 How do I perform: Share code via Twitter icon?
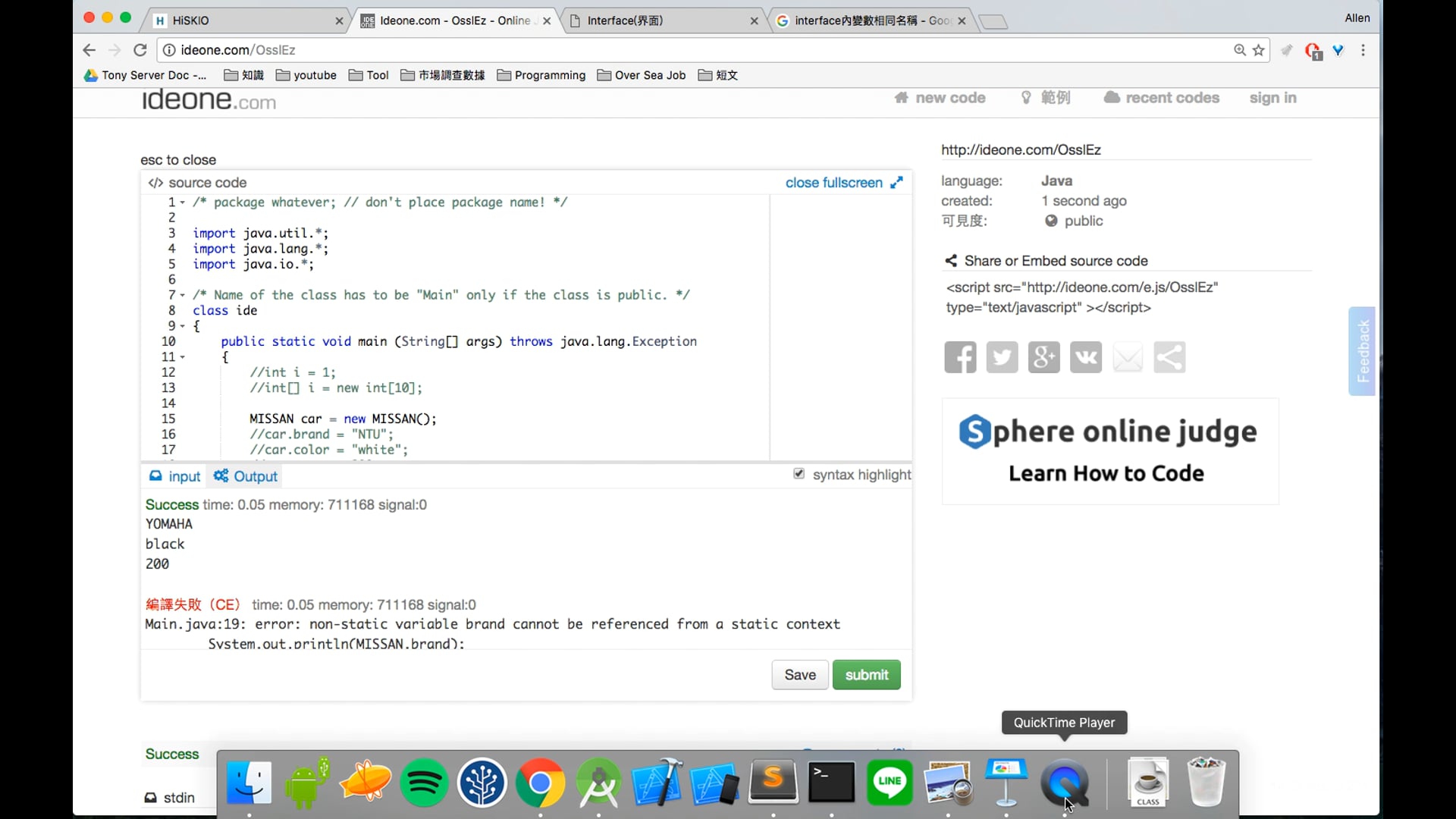click(x=1002, y=357)
